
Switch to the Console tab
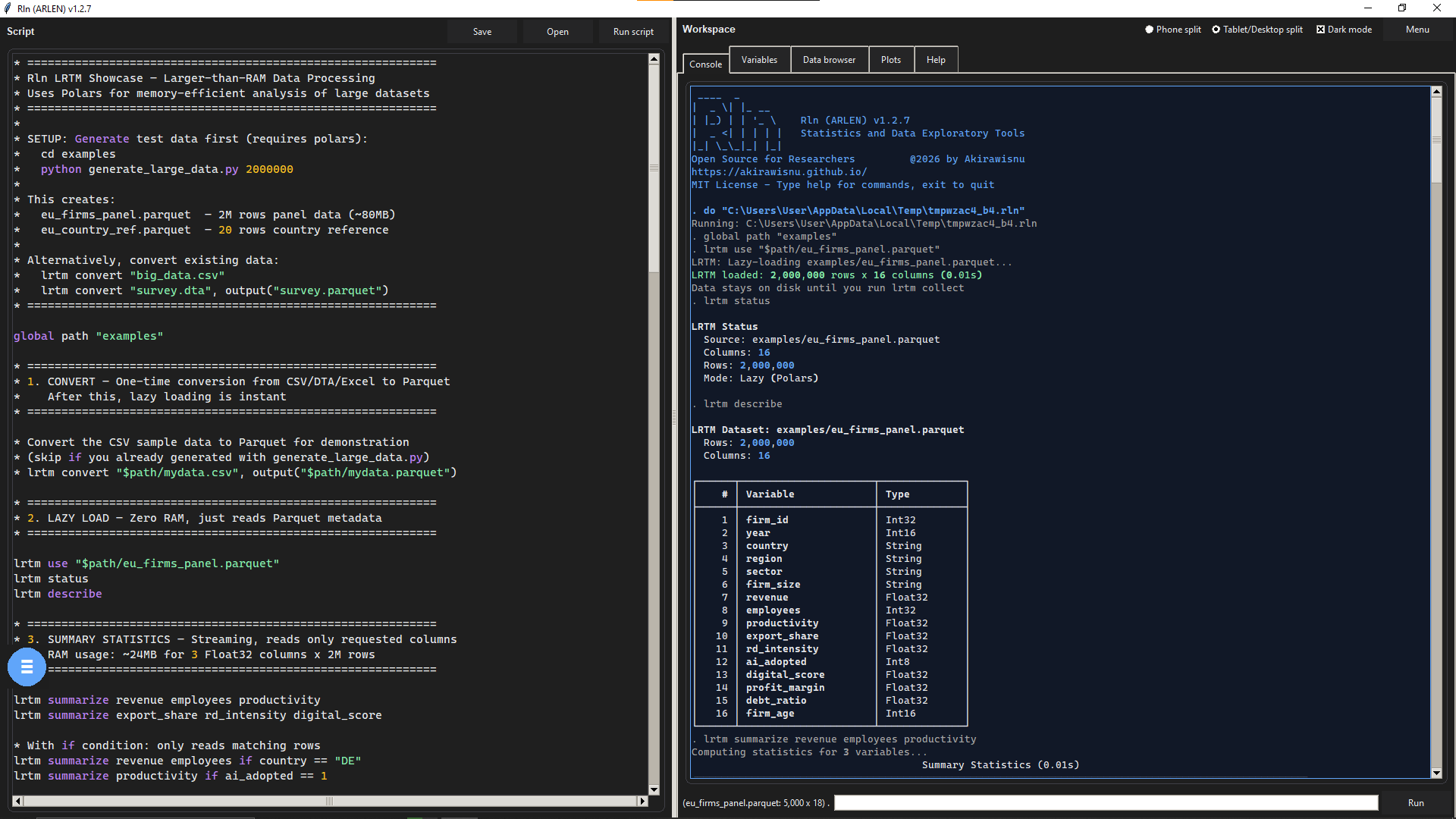[x=705, y=64]
